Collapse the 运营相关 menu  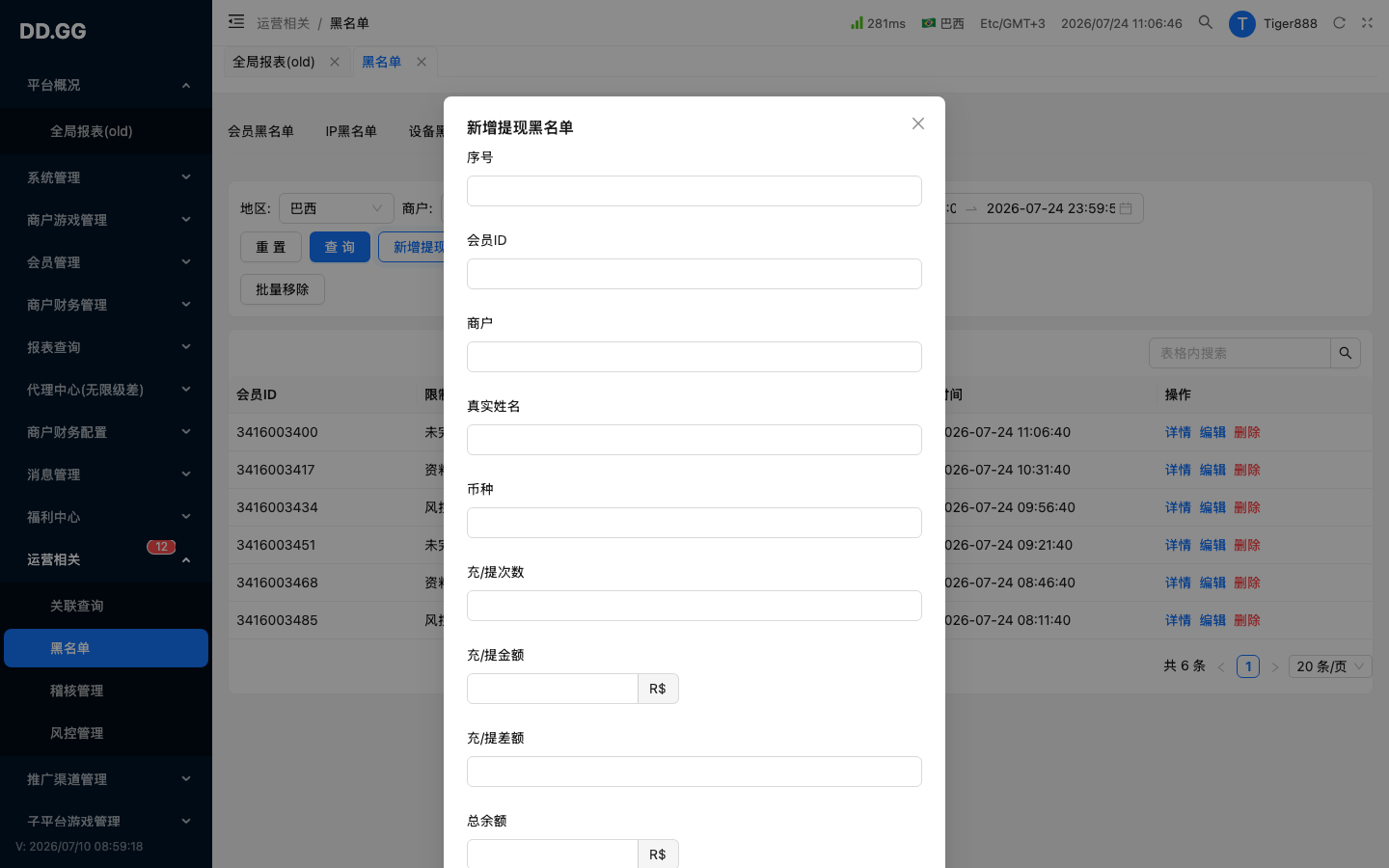[x=106, y=559]
